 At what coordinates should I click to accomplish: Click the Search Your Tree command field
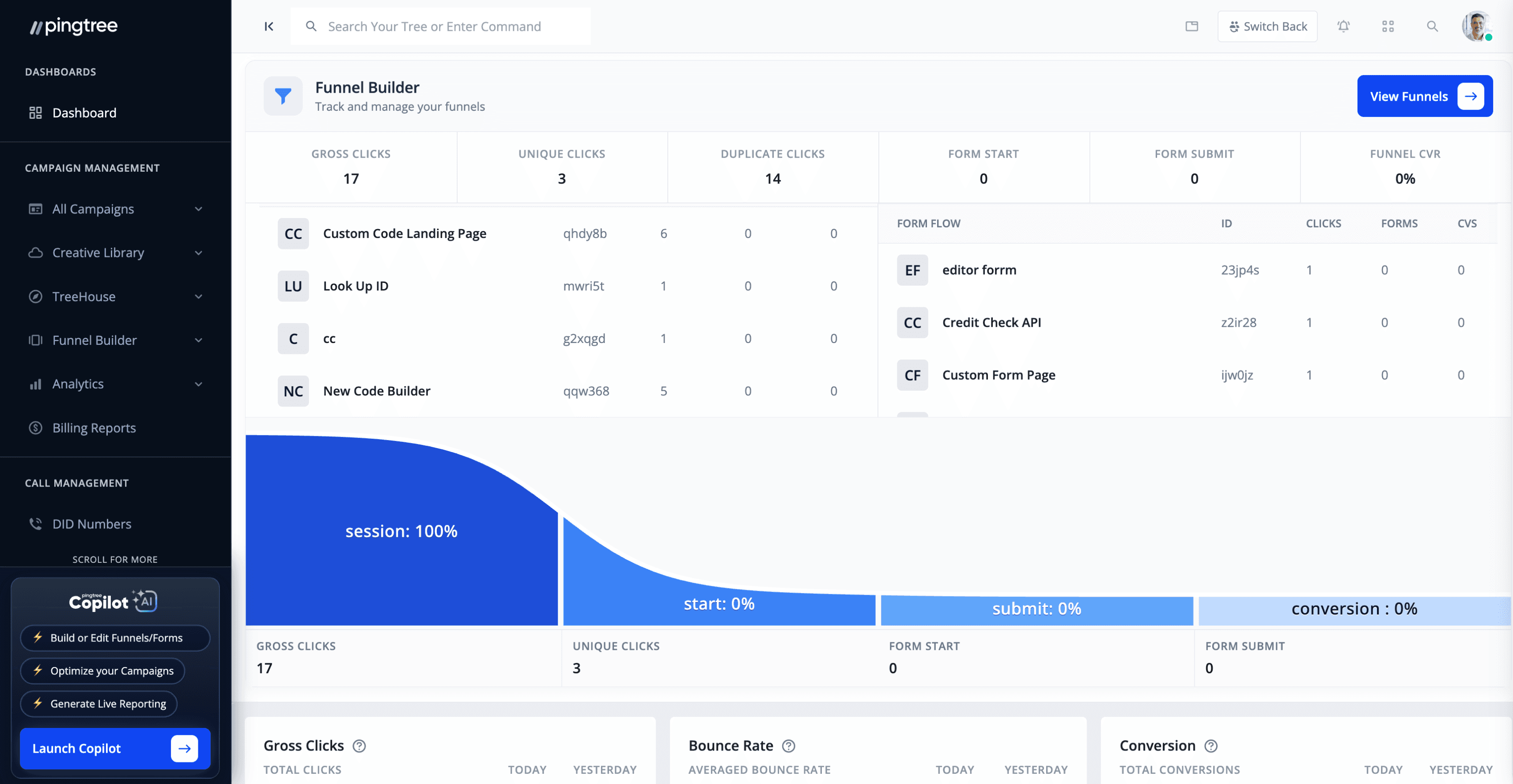point(441,26)
